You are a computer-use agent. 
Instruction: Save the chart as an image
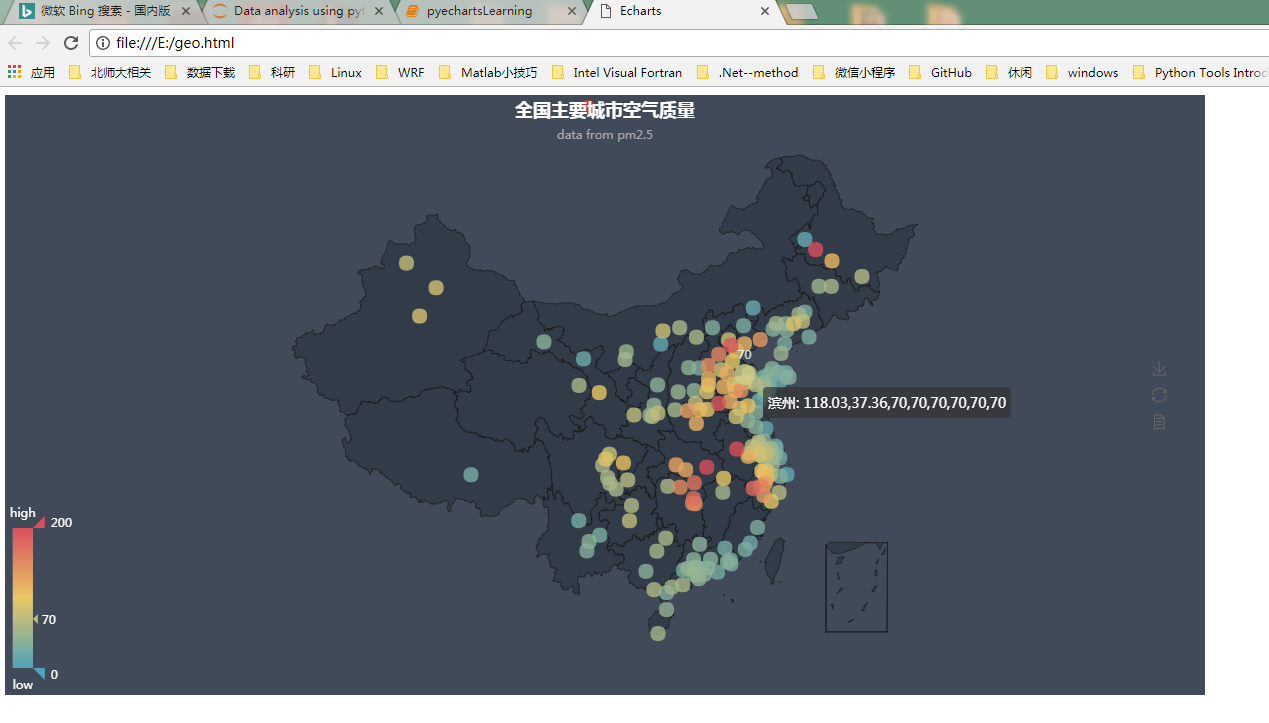coord(1158,368)
